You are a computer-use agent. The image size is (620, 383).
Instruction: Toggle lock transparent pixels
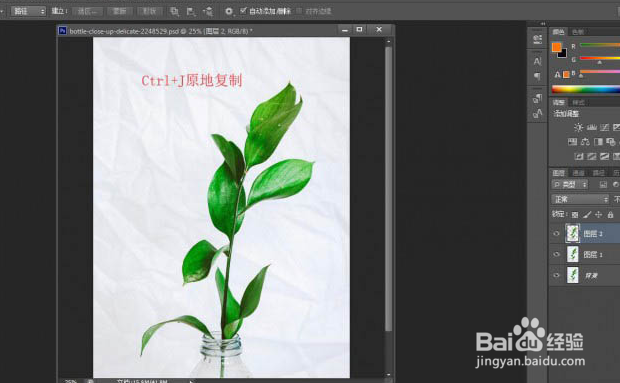575,215
